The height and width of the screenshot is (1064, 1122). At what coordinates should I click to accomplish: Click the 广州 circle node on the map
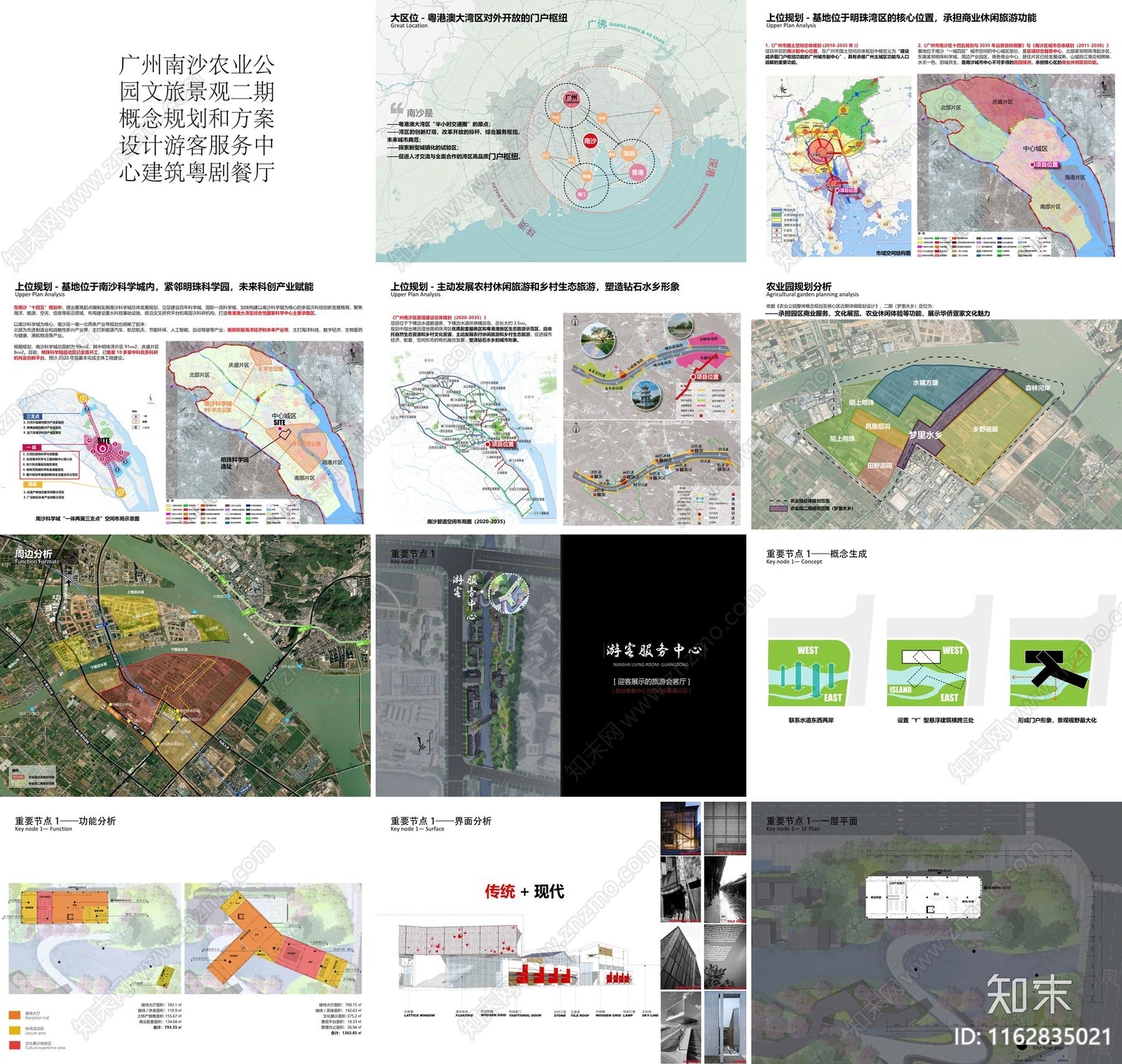point(572,99)
